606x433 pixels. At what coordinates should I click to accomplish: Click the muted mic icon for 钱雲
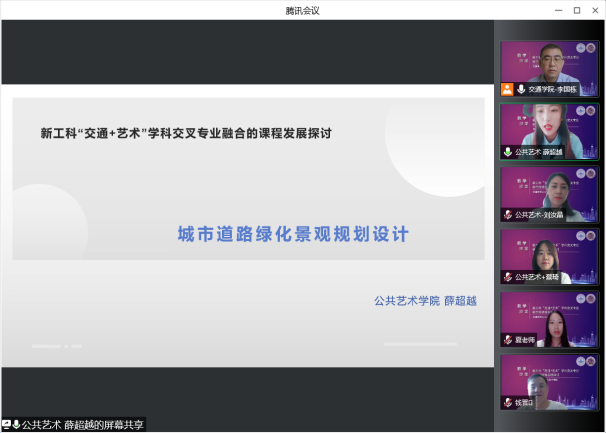[508, 403]
